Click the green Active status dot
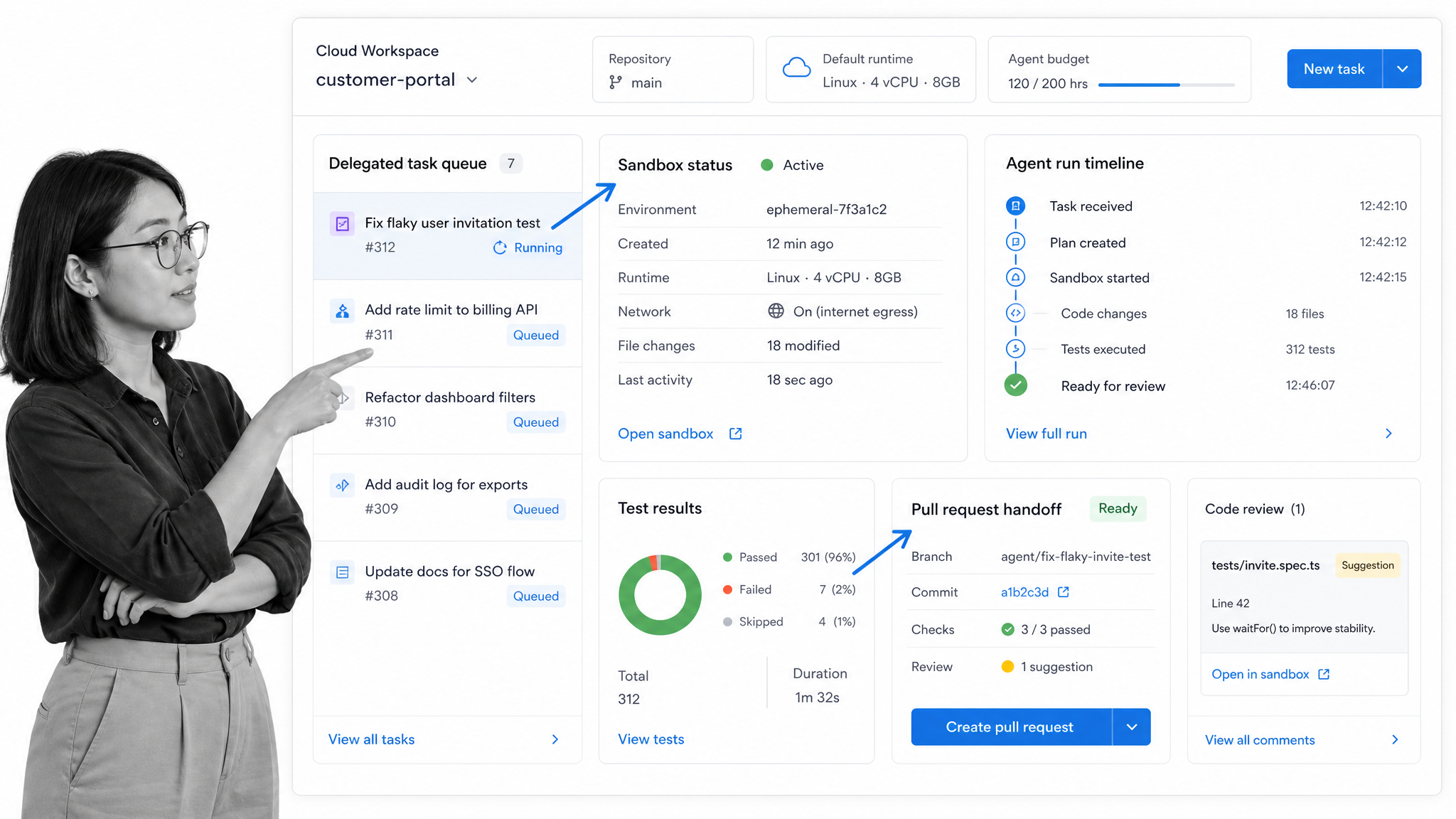 coord(767,165)
